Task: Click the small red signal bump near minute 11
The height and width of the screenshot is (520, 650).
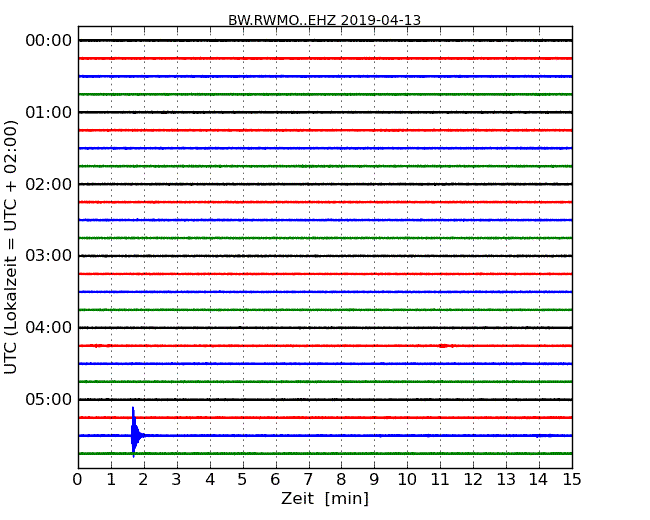Action: click(445, 346)
